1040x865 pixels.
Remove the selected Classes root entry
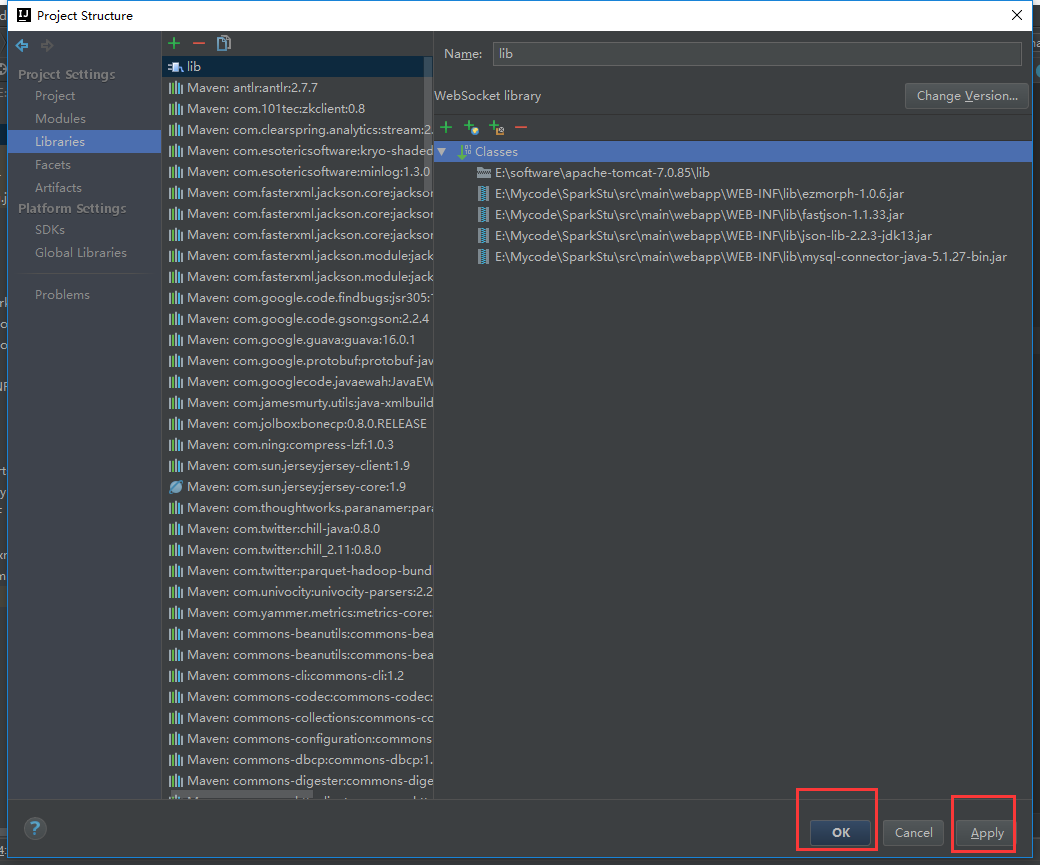(x=521, y=127)
